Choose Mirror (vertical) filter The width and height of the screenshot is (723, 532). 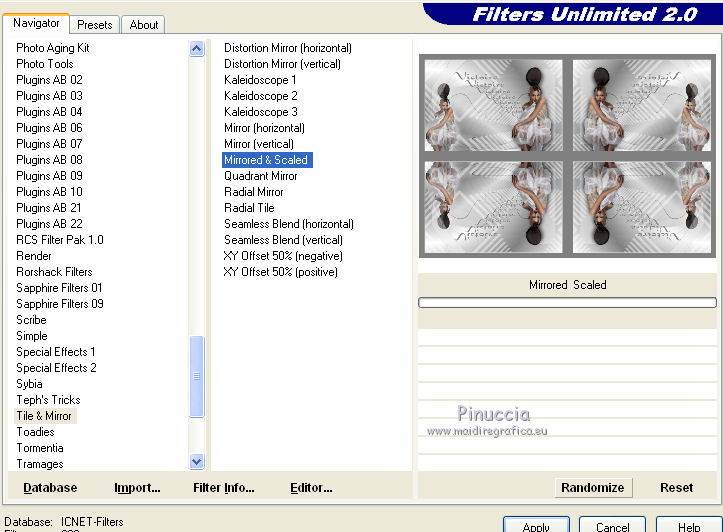pos(259,144)
